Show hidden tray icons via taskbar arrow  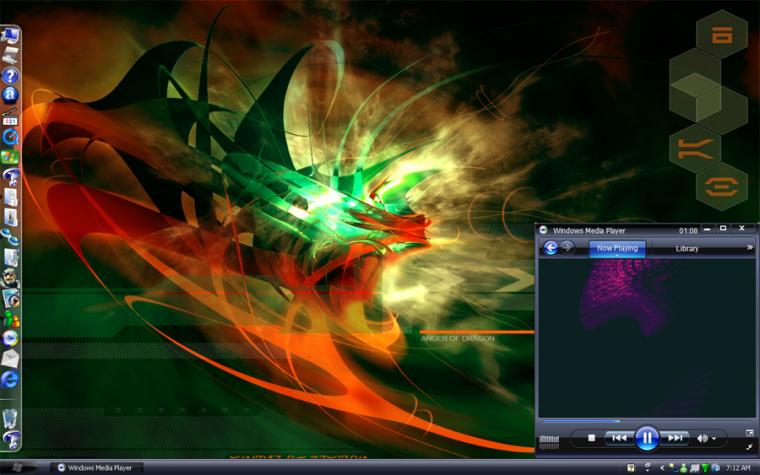pyautogui.click(x=661, y=468)
